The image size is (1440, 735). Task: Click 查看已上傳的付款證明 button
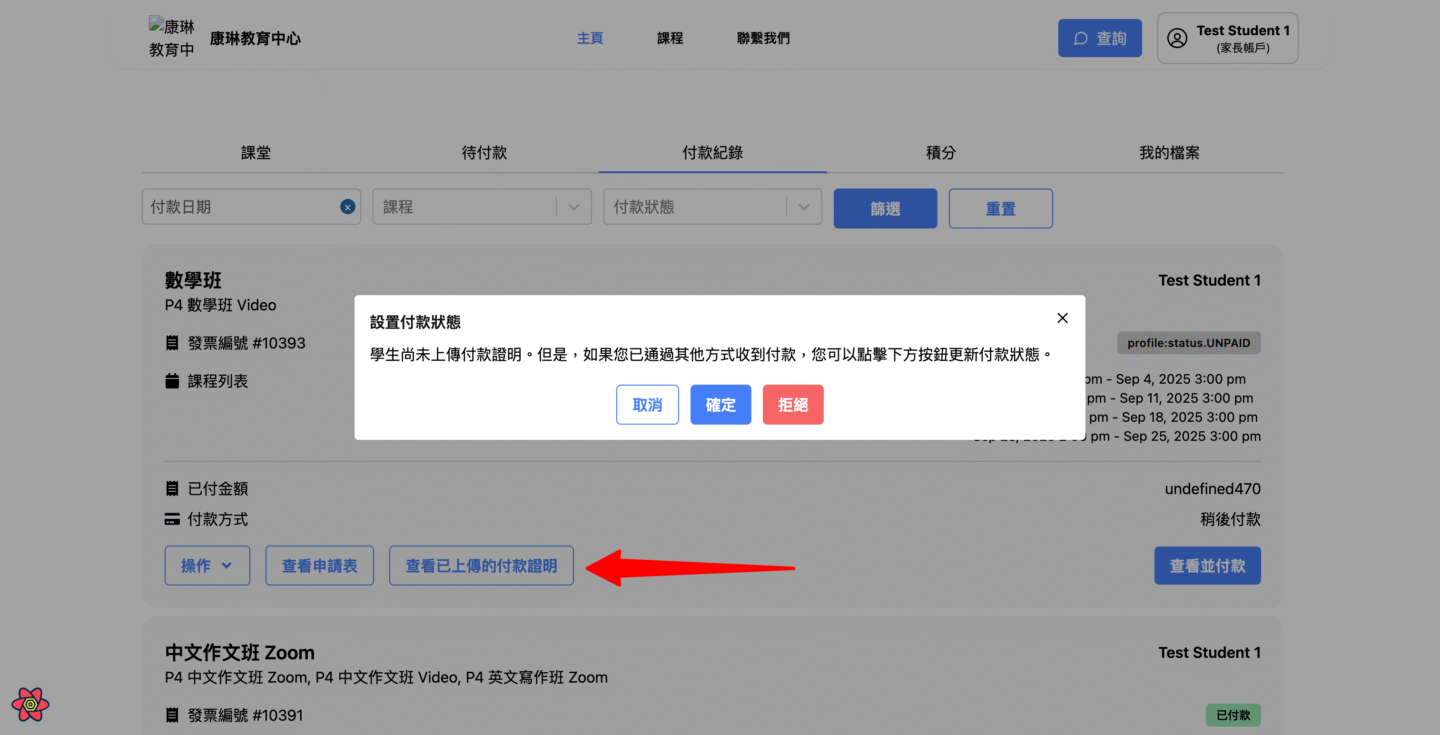click(x=481, y=566)
